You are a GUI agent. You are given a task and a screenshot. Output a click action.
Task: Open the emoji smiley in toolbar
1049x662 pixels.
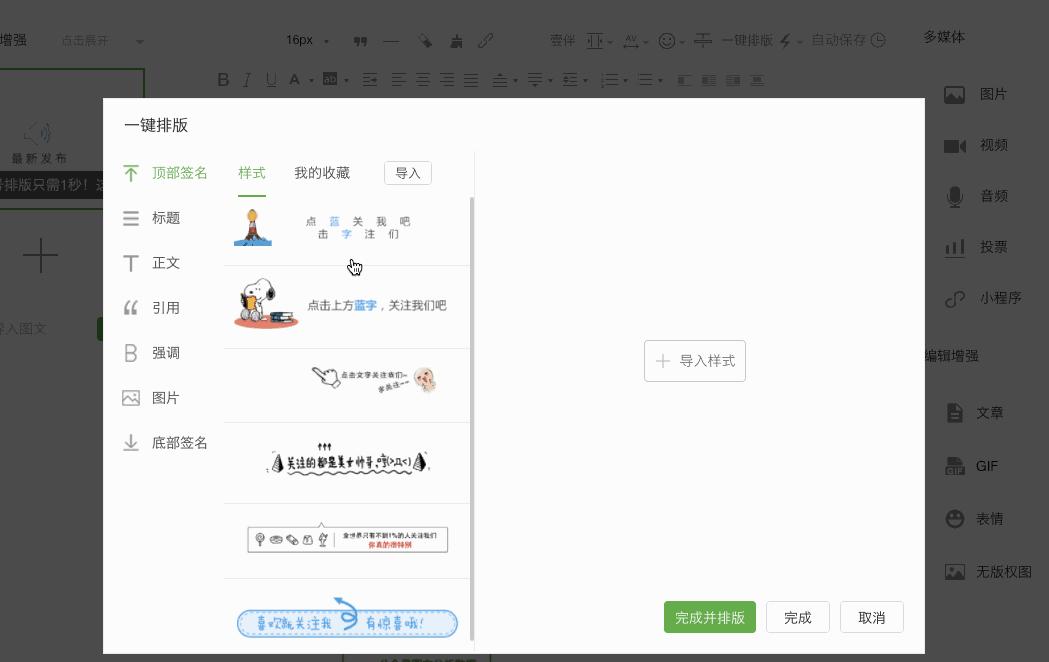click(666, 41)
